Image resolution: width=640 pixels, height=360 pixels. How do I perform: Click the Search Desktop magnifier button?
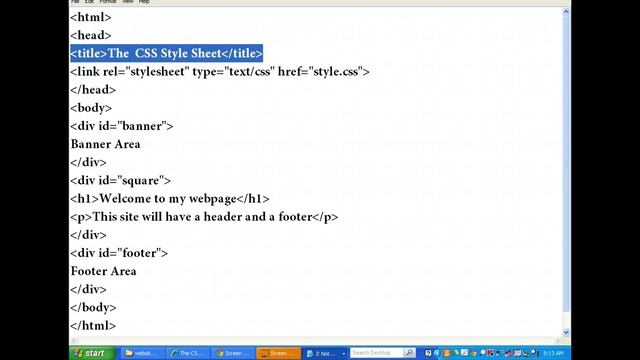pos(409,353)
